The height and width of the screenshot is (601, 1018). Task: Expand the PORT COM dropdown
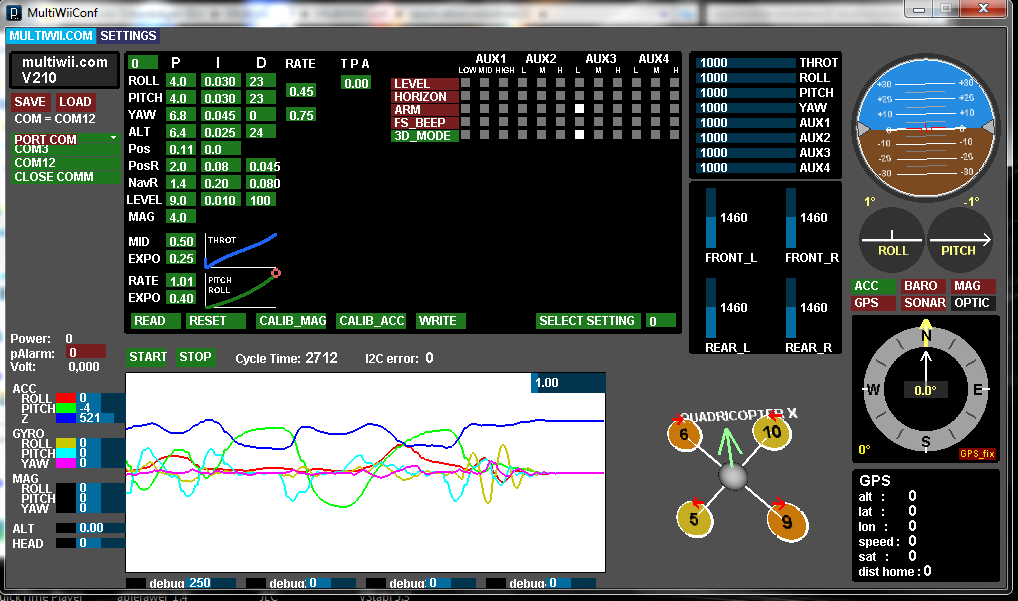click(66, 139)
